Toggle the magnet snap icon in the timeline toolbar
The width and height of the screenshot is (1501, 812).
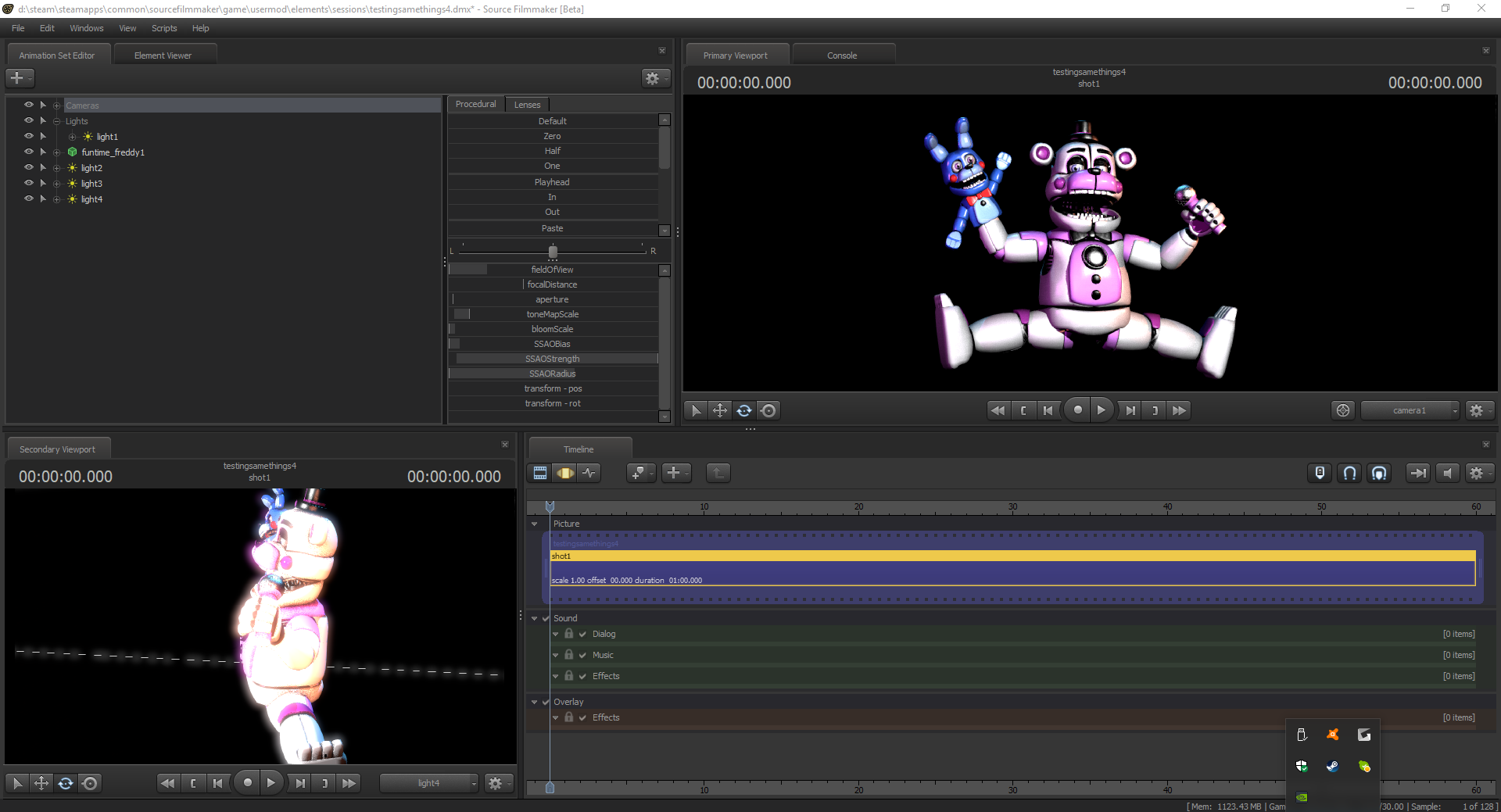[x=1349, y=473]
